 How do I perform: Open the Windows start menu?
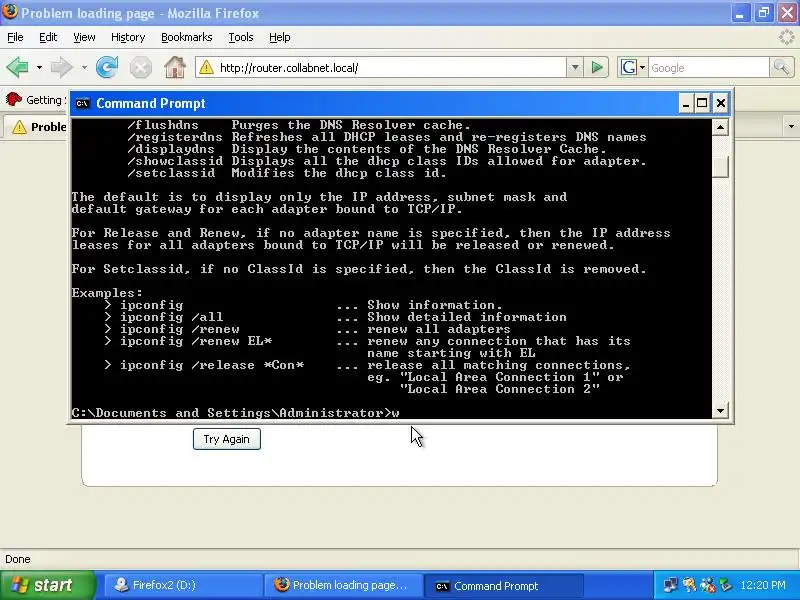(47, 585)
